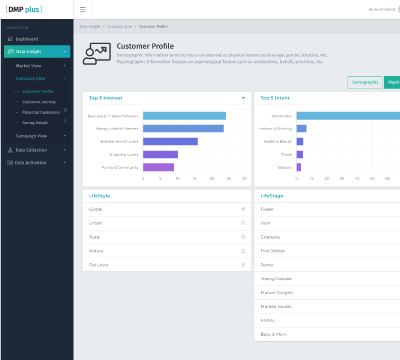This screenshot has height=360, width=400.
Task: Toggle the lock on Urban lifestyle row
Action: pos(243,223)
